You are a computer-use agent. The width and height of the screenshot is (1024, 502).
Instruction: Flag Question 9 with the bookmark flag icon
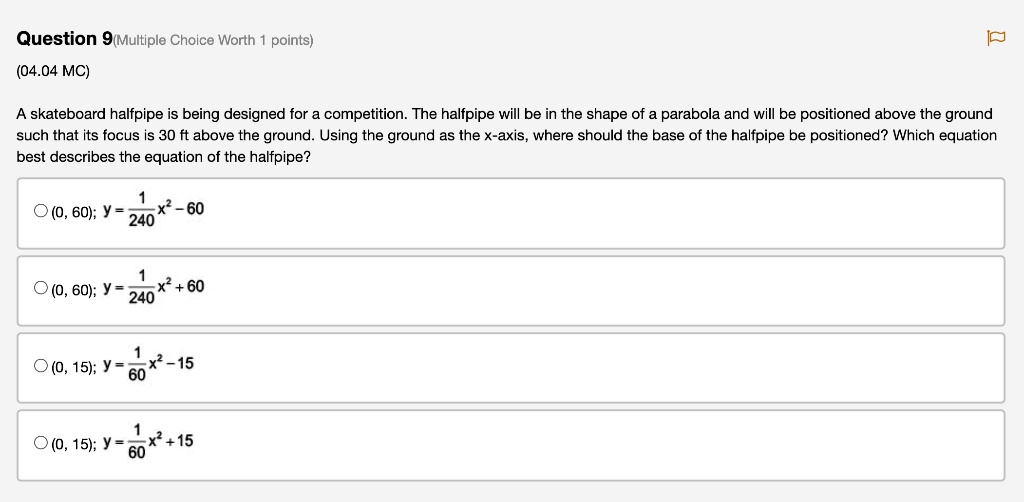tap(995, 39)
